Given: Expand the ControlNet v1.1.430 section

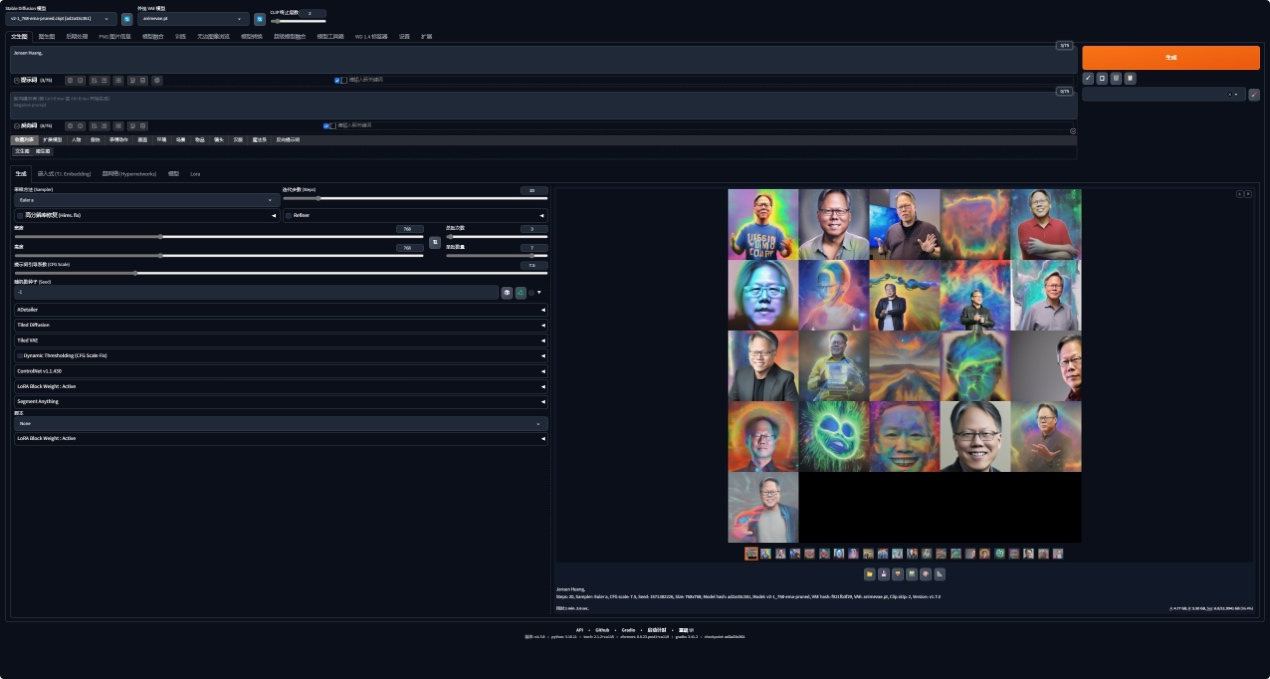Looking at the screenshot, I should (x=280, y=371).
